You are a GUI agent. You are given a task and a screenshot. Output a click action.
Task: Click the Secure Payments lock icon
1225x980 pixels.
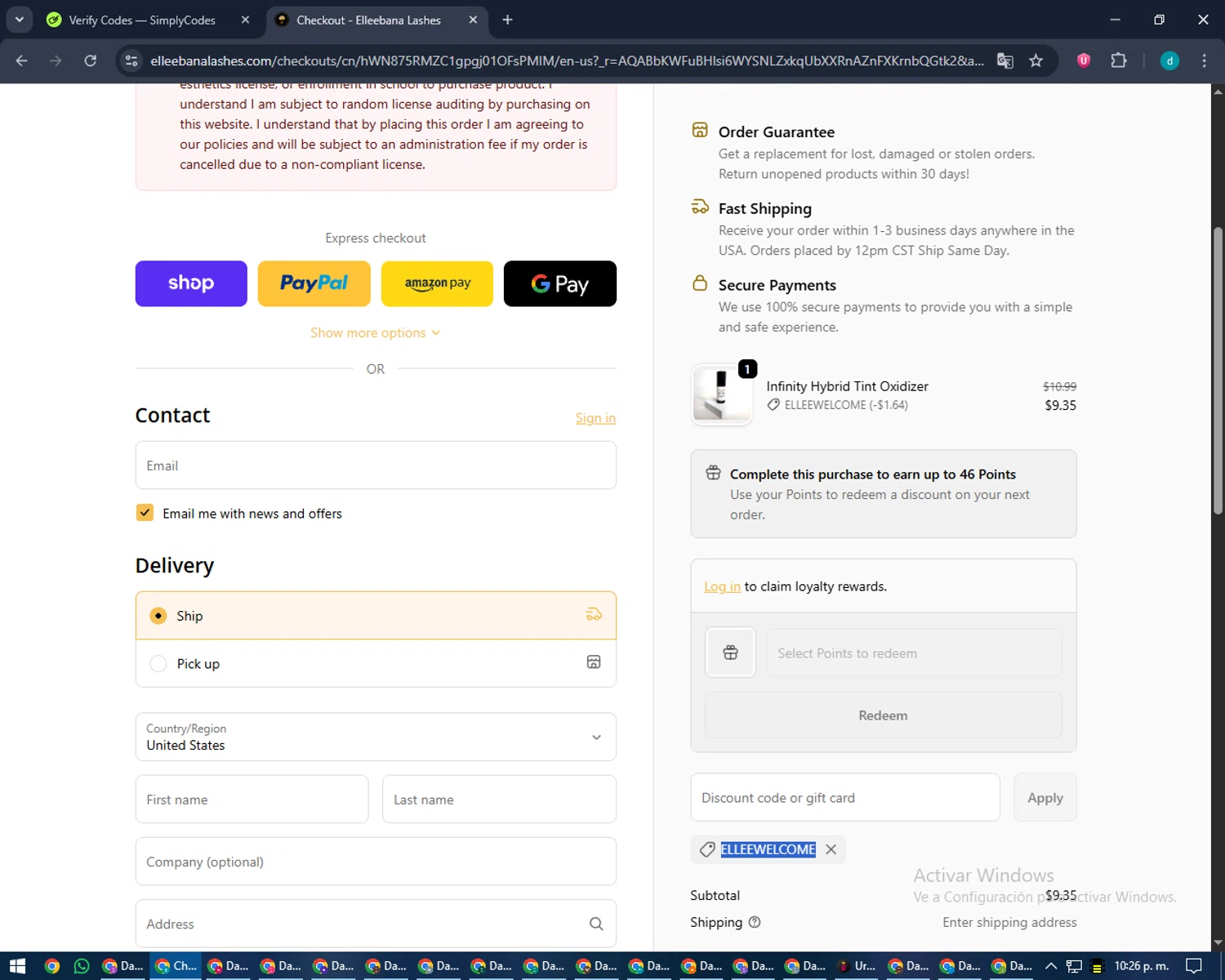700,283
